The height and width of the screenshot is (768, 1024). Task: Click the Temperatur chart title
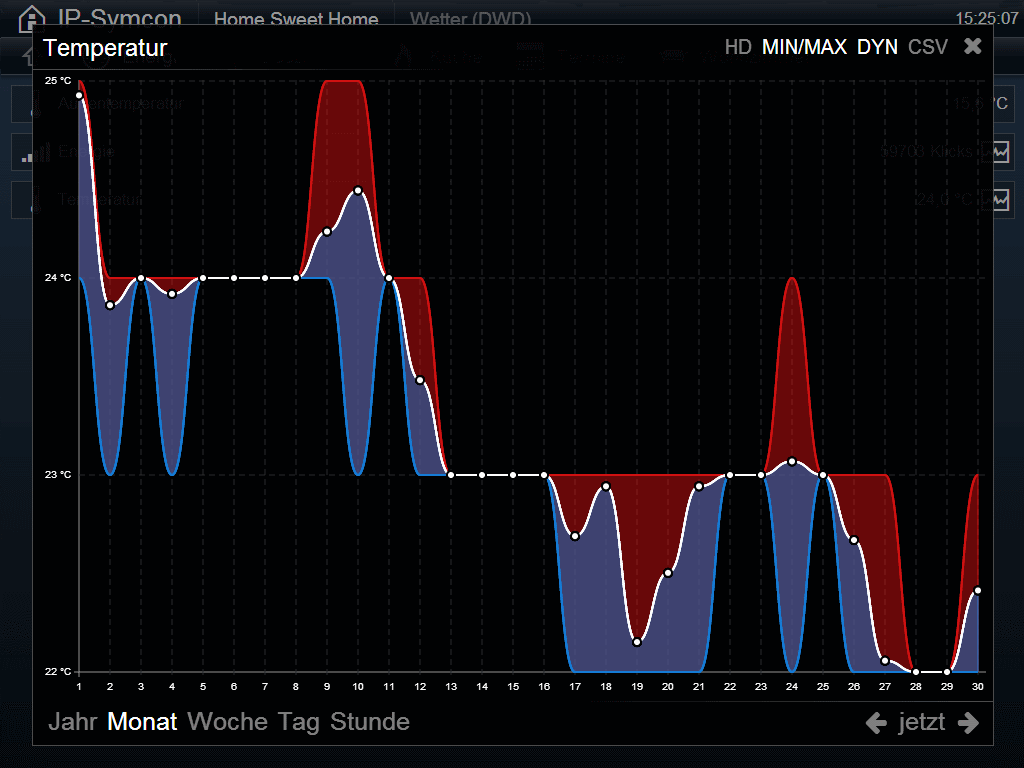click(105, 48)
